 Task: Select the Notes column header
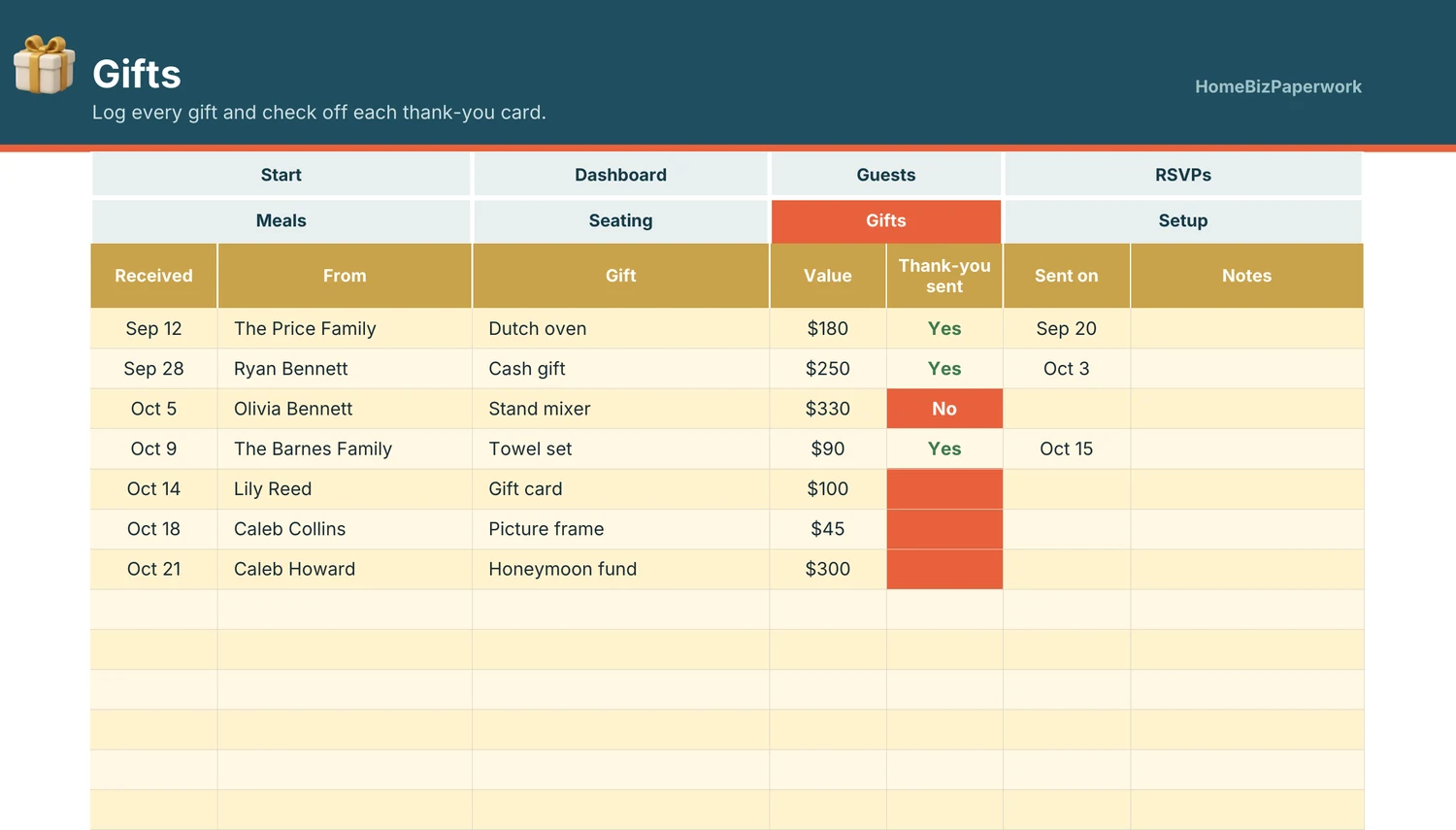click(1247, 276)
